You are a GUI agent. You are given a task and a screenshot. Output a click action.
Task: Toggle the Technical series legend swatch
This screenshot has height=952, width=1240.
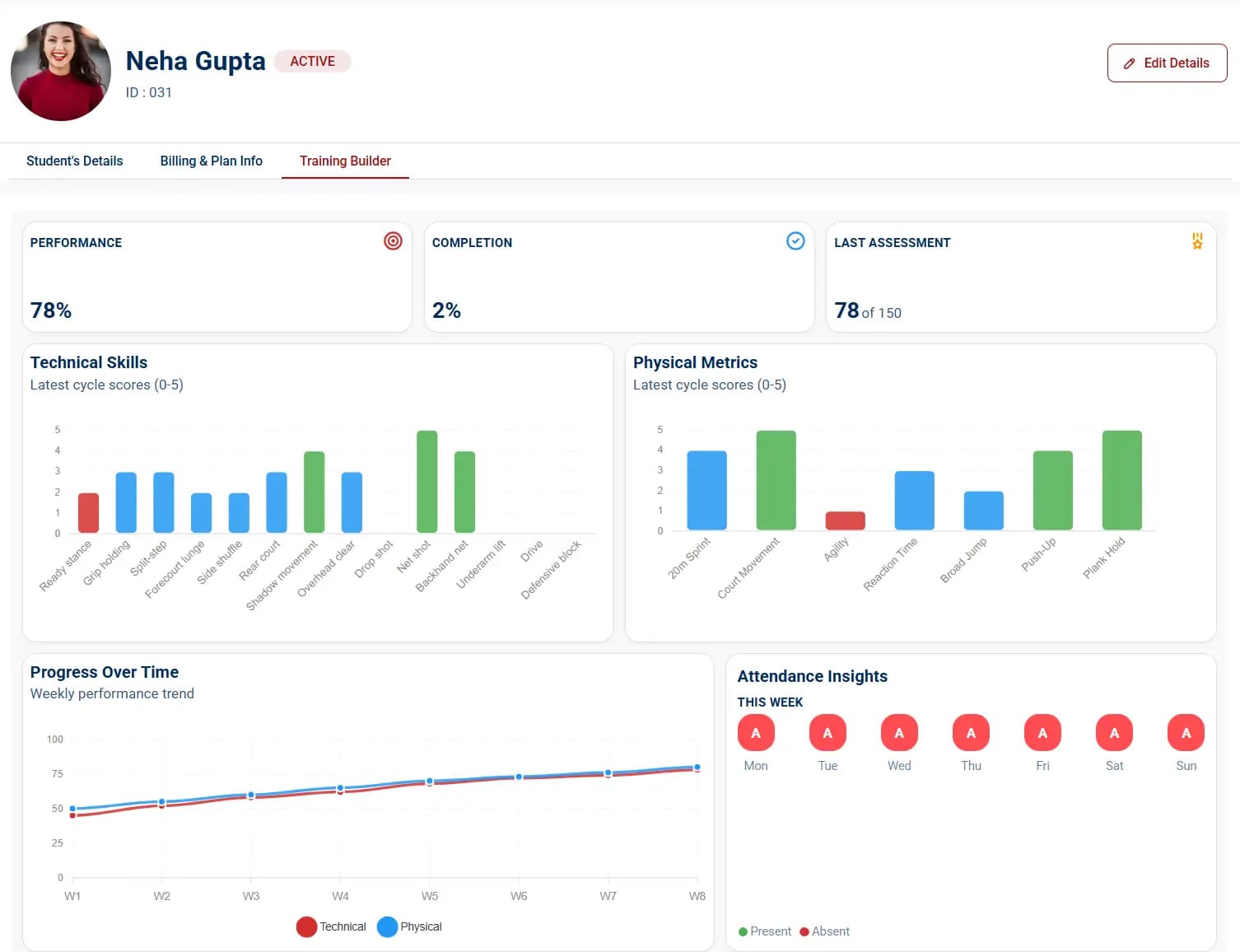306,926
